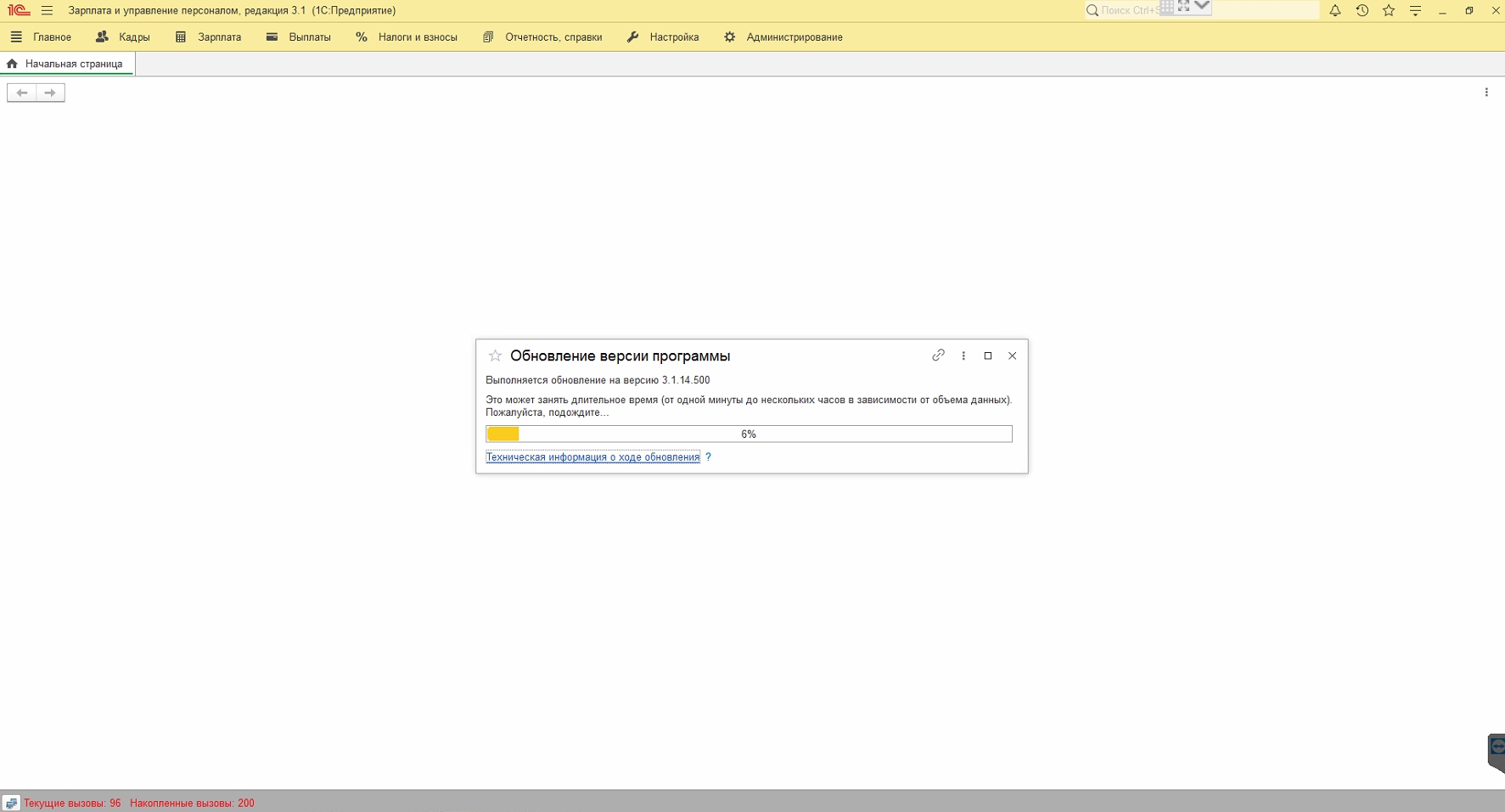Click the fullscreen arrows overlay icon
This screenshot has width=1505, height=812.
click(x=1184, y=6)
